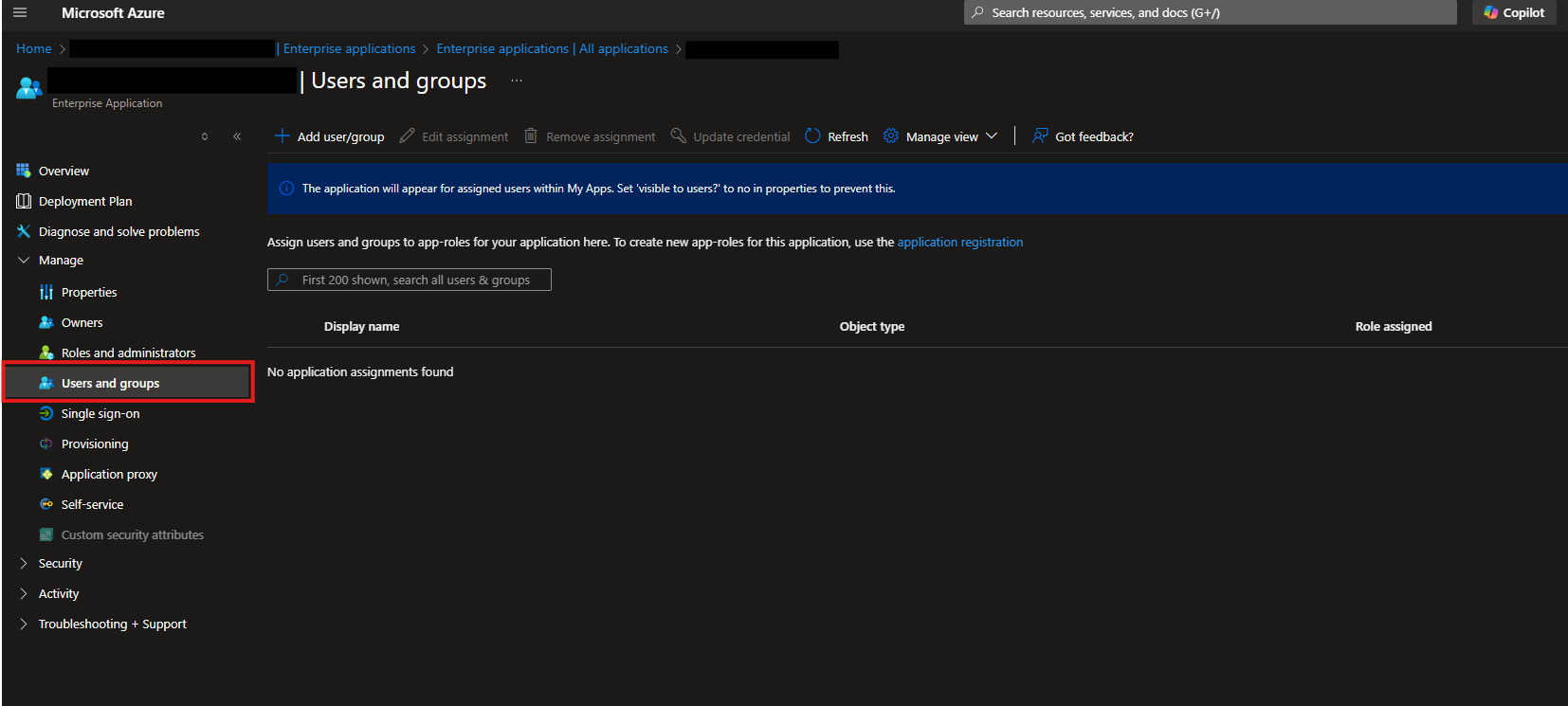Select Properties in the Manage menu
Viewport: 1568px width, 706px height.
[89, 292]
